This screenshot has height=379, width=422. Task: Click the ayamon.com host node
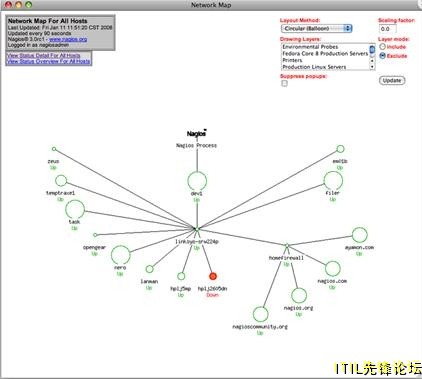point(360,235)
